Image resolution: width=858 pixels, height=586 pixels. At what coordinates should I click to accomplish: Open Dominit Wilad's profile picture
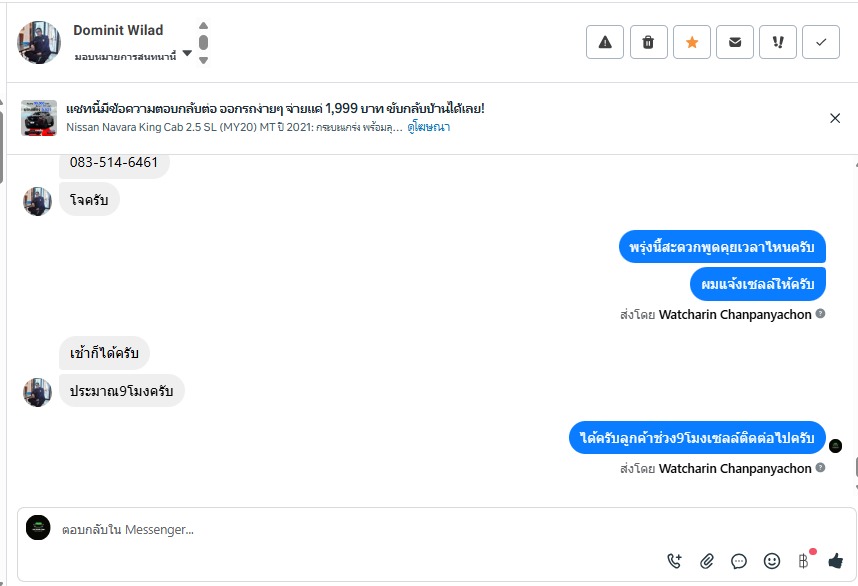39,42
